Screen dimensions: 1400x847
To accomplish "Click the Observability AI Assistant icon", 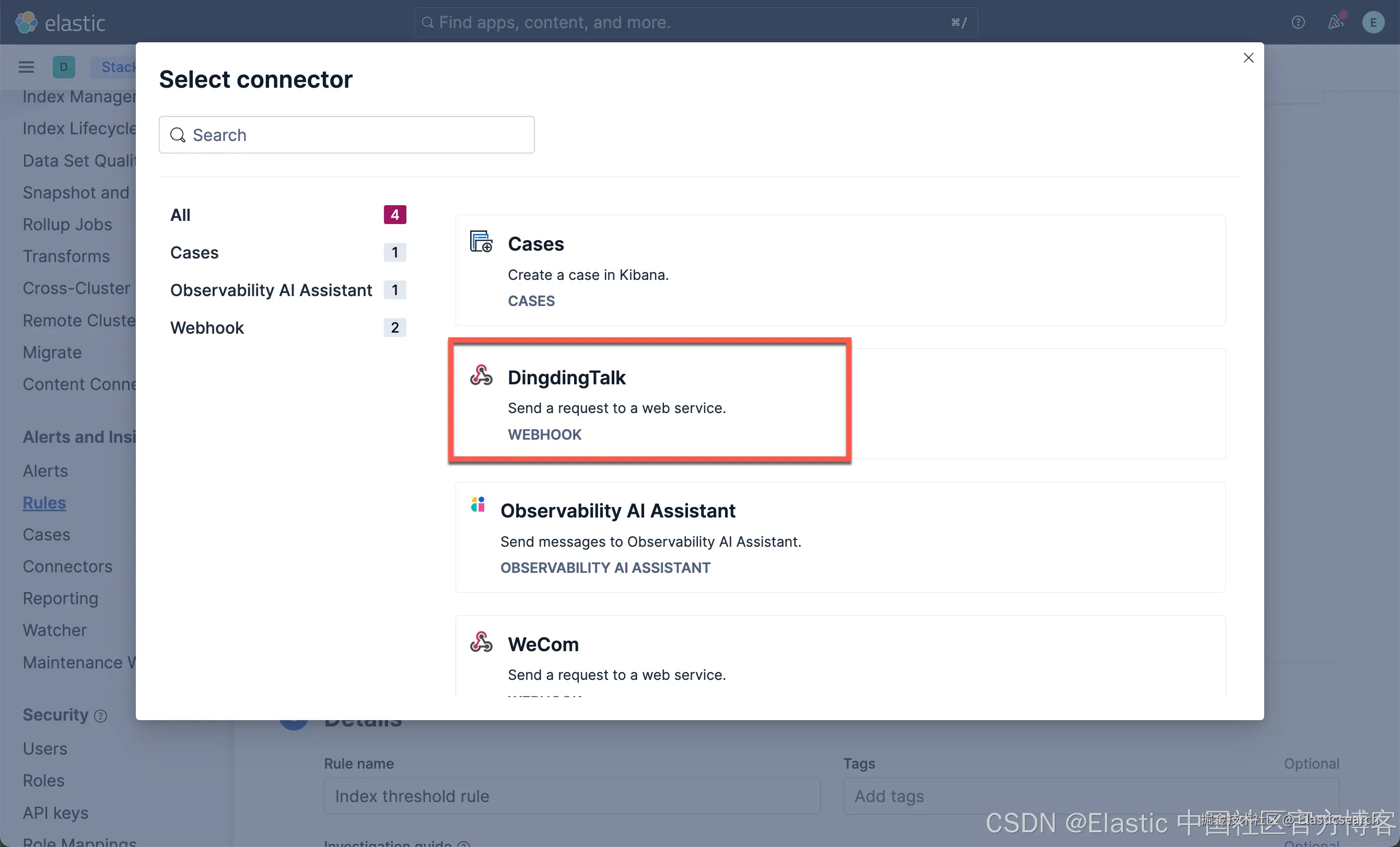I will click(x=478, y=504).
